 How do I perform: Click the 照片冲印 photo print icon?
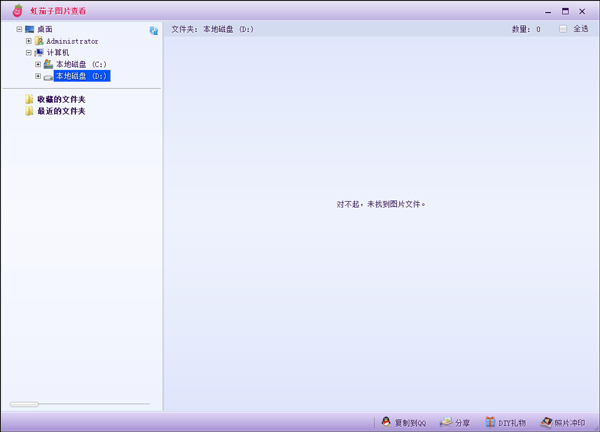pos(546,423)
